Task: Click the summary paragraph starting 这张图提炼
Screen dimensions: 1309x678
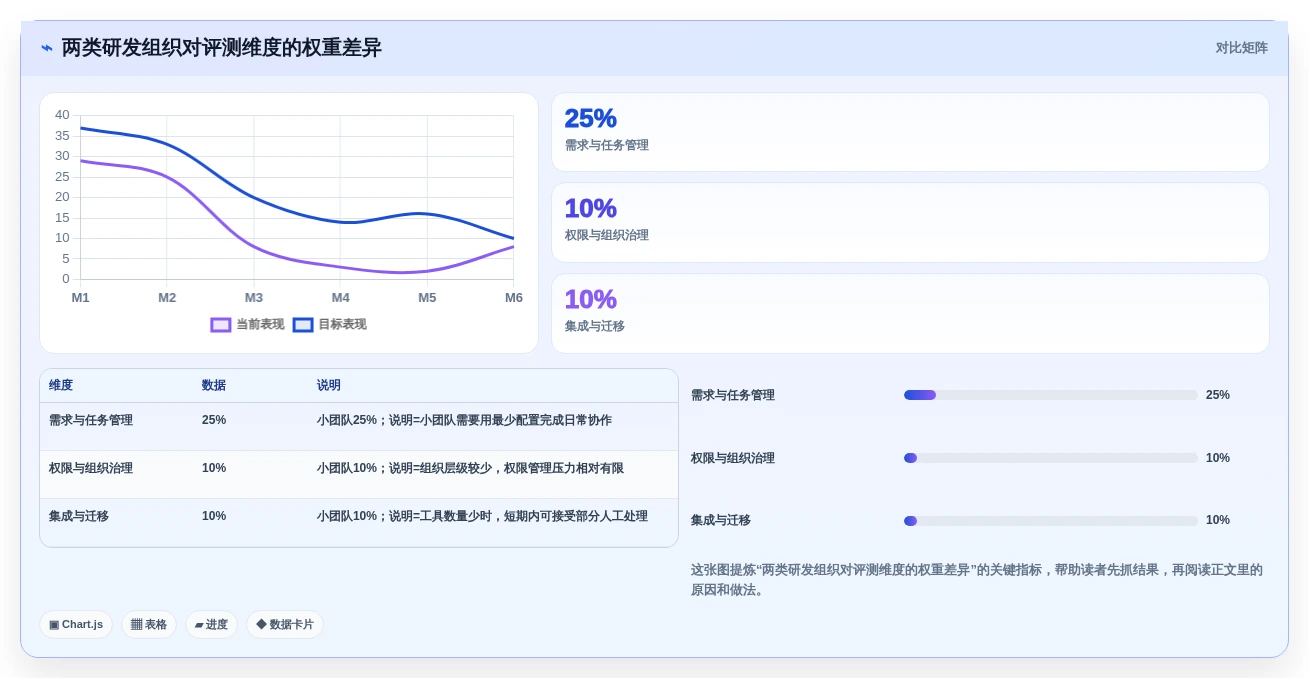Action: [x=977, y=580]
